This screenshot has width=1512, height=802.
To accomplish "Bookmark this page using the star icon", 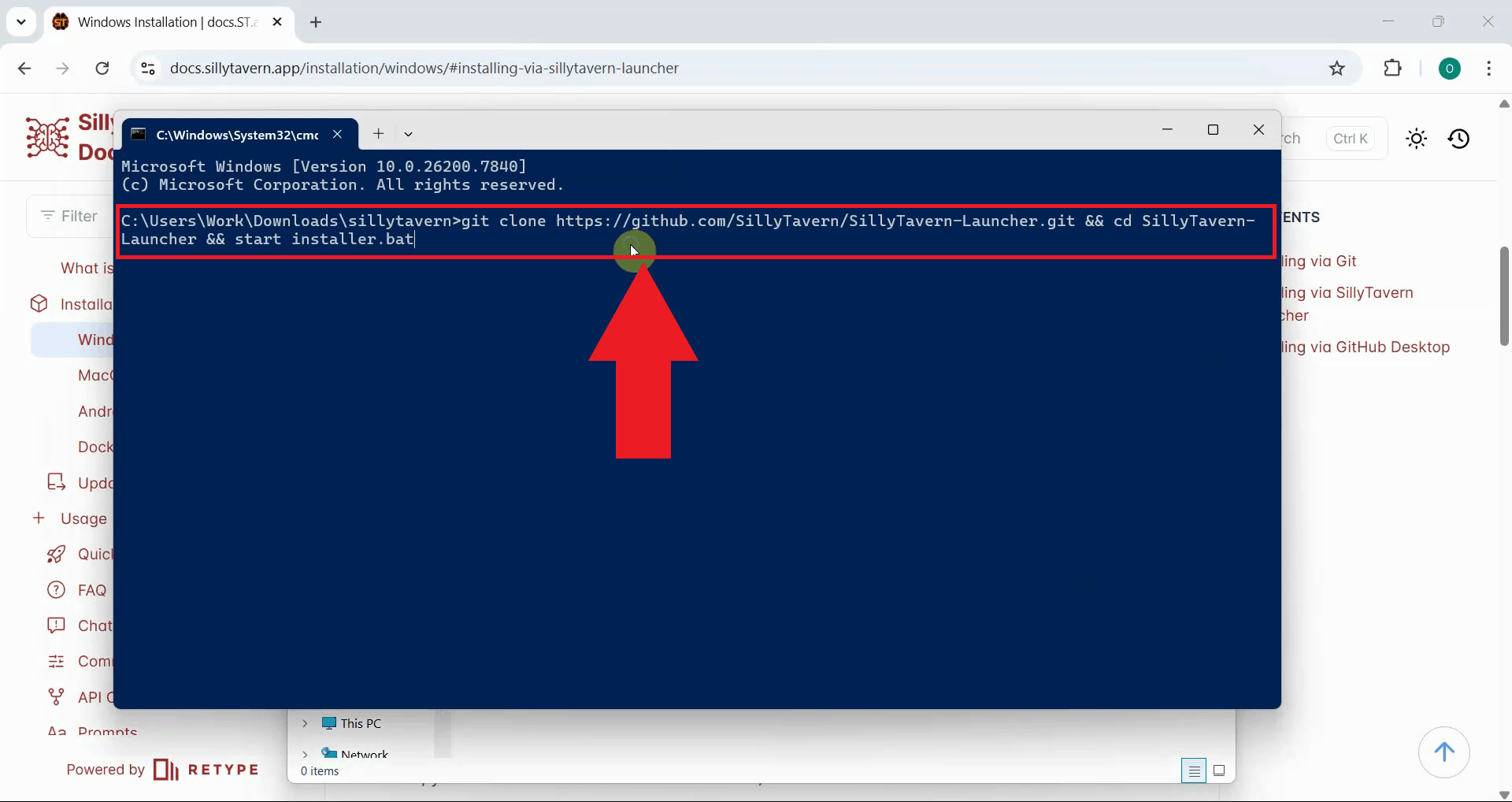I will point(1337,68).
